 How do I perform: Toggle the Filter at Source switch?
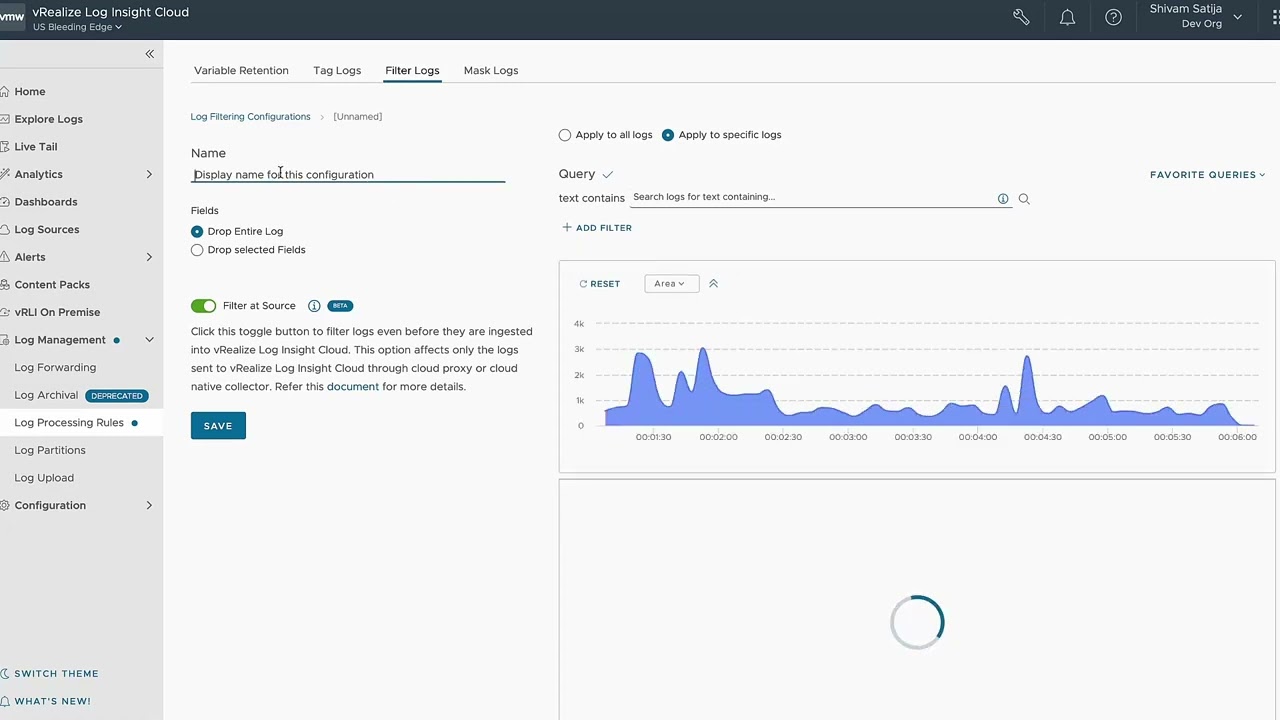click(203, 306)
